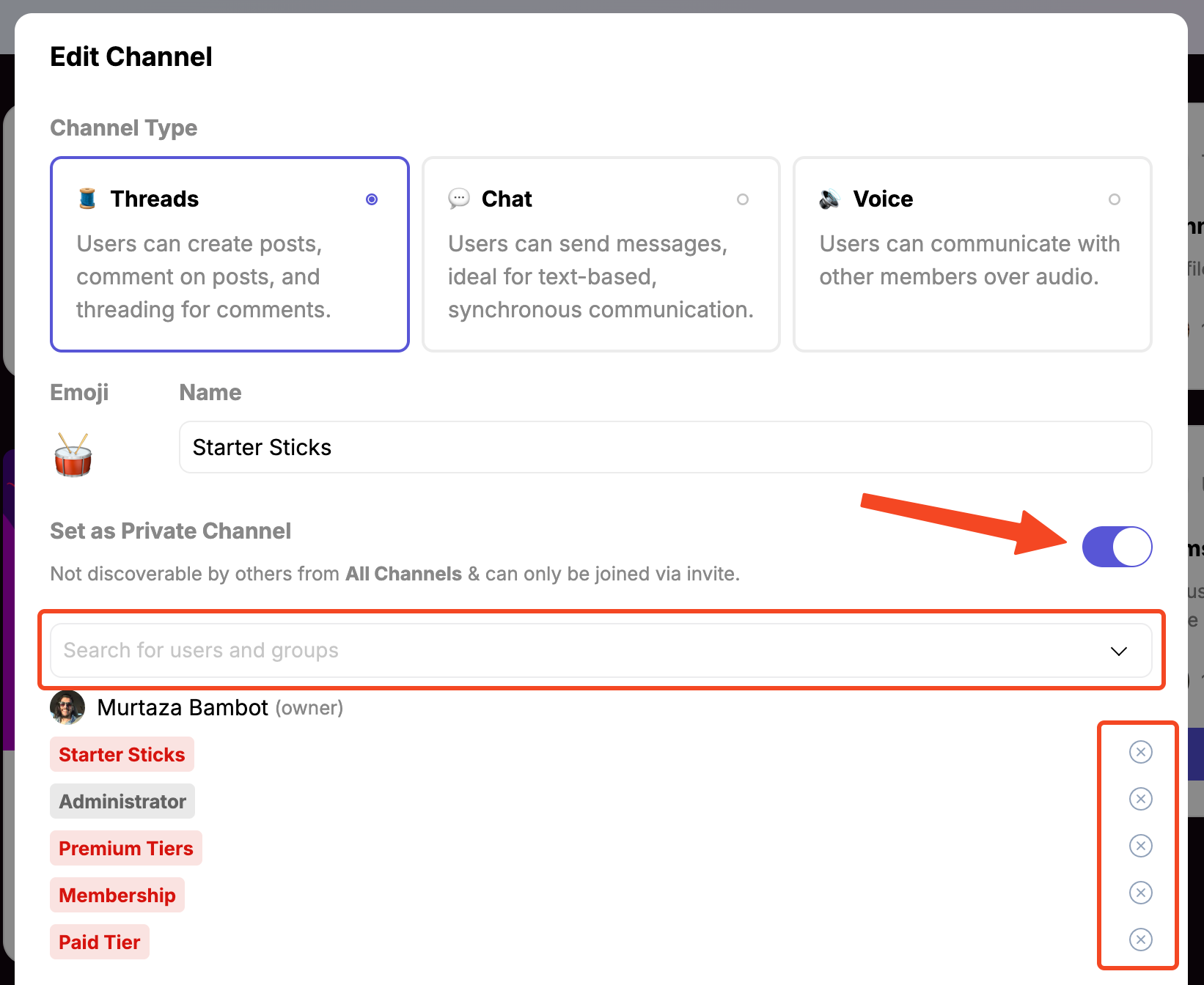This screenshot has height=985, width=1204.
Task: Click the speaker icon on Voice
Action: coord(829,199)
